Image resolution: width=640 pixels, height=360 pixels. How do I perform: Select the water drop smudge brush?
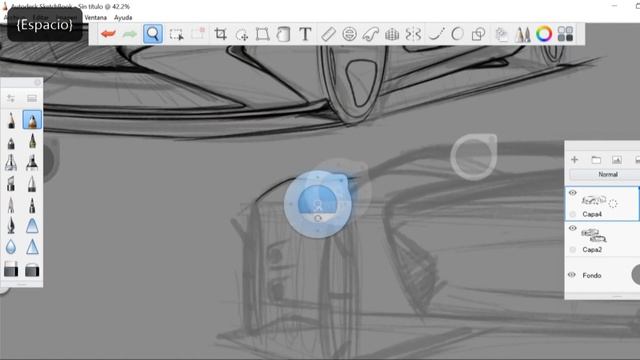[11, 247]
